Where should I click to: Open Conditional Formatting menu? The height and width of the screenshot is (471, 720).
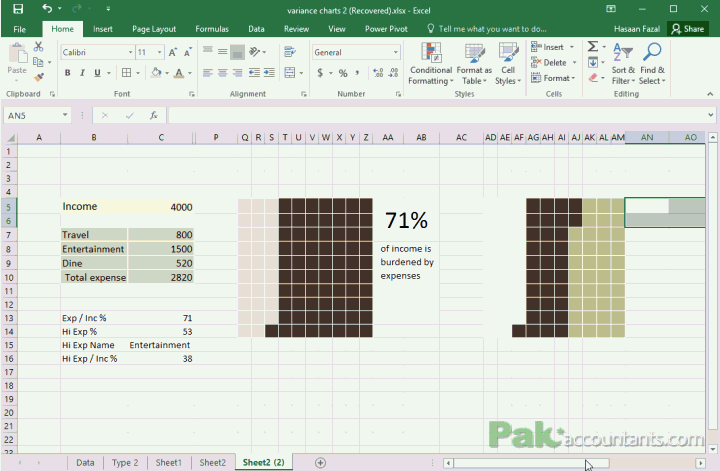pyautogui.click(x=431, y=64)
